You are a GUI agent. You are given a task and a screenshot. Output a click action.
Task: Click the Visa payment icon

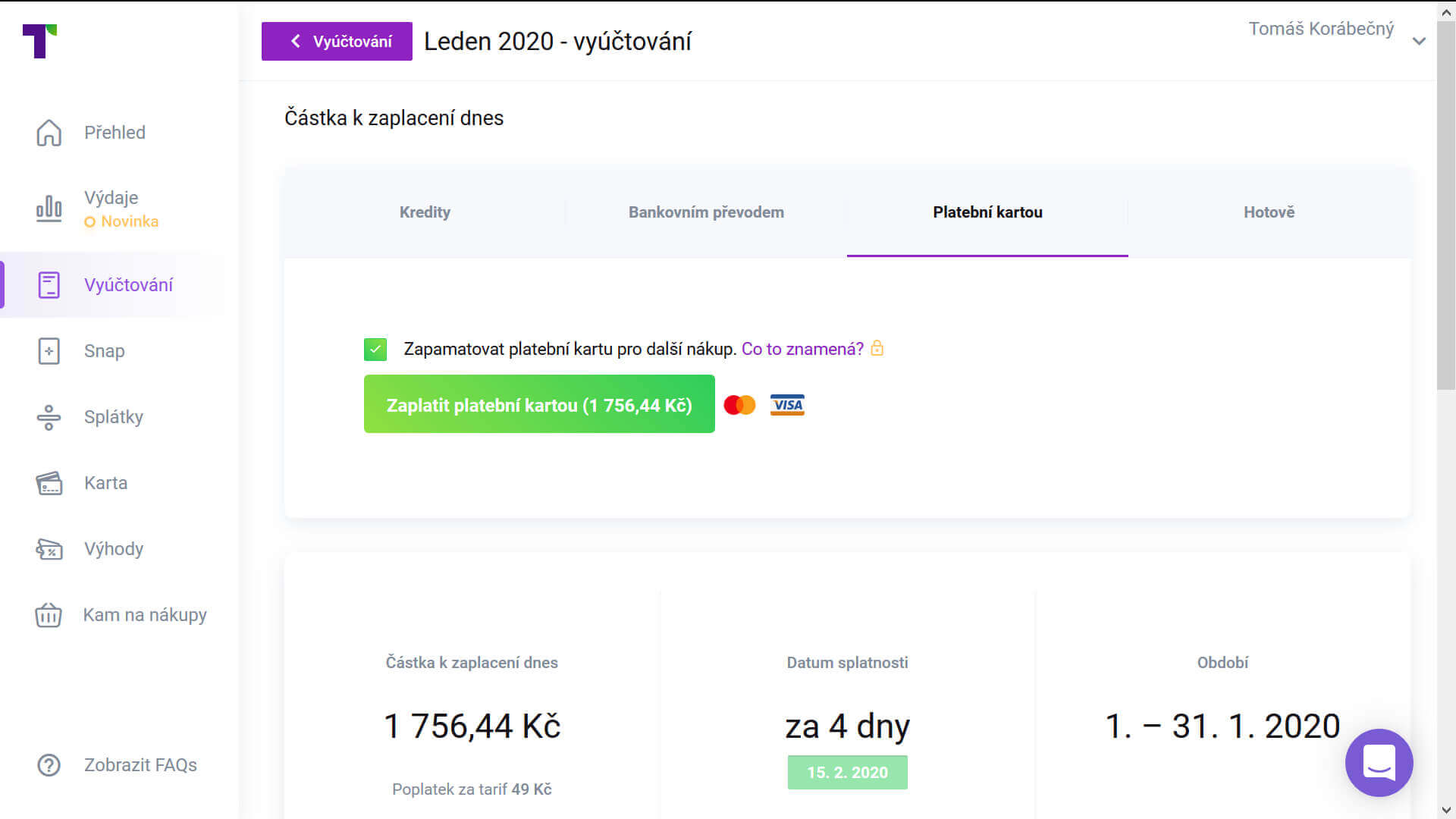pos(787,404)
